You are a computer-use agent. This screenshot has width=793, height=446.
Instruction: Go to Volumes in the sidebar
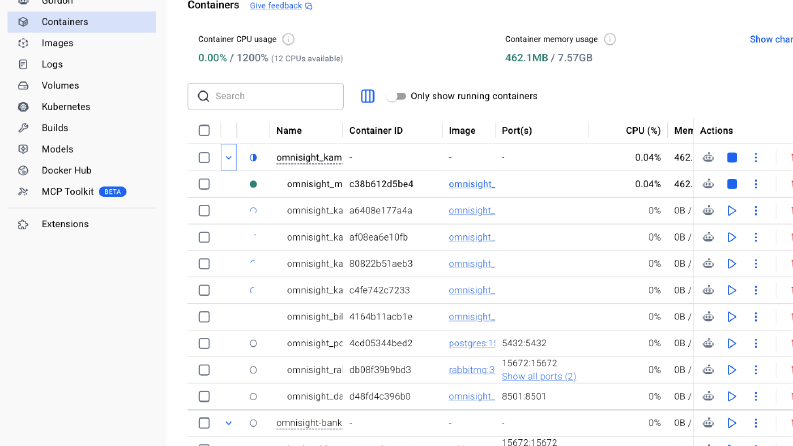(81, 85)
